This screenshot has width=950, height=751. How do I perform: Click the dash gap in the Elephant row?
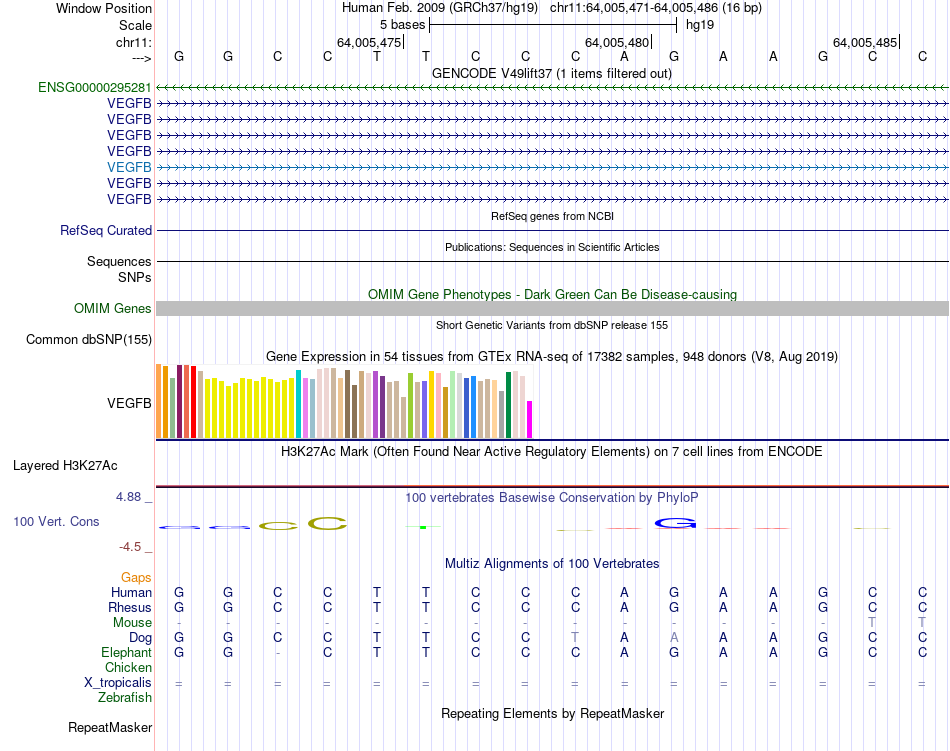point(277,653)
